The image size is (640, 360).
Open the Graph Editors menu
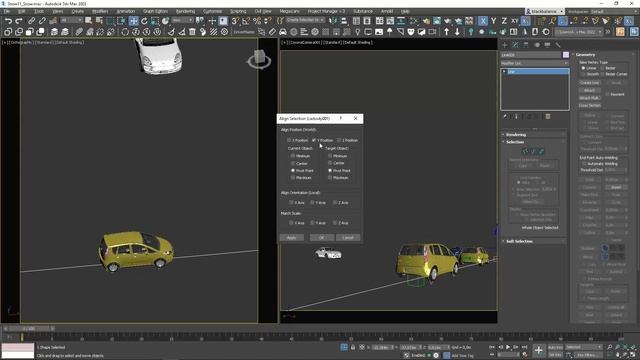point(156,11)
